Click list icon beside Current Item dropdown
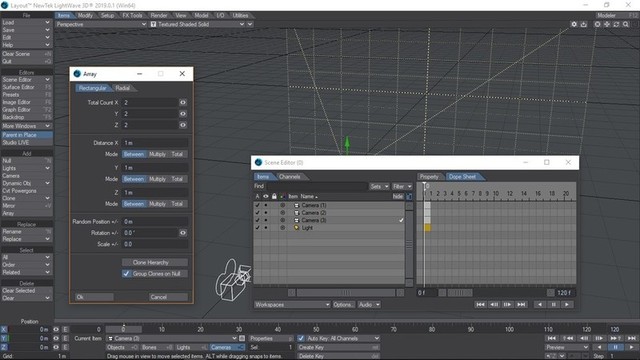 coord(242,338)
